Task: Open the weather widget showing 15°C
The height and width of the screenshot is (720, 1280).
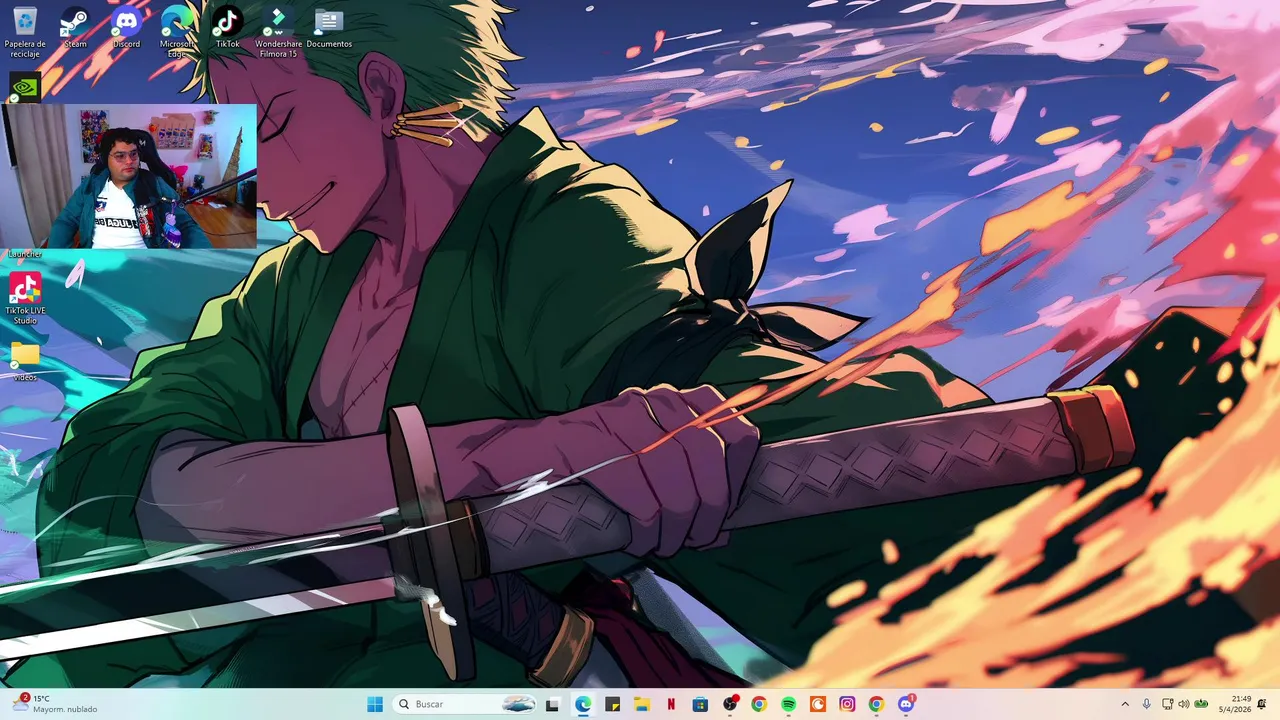Action: (55, 704)
